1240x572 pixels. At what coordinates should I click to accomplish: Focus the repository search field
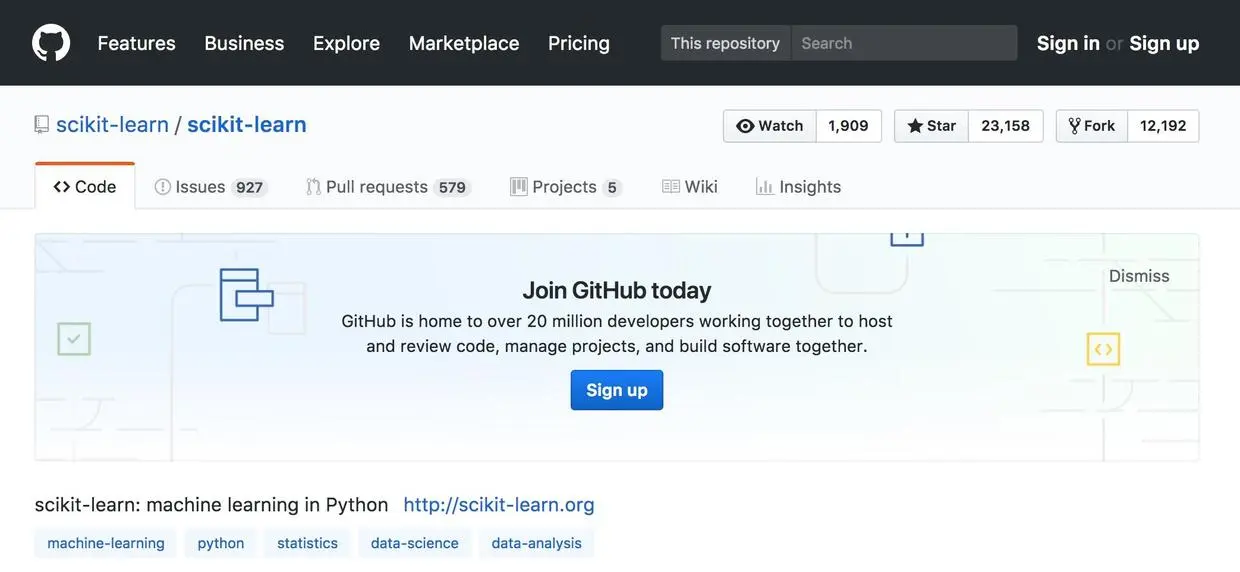click(x=904, y=43)
